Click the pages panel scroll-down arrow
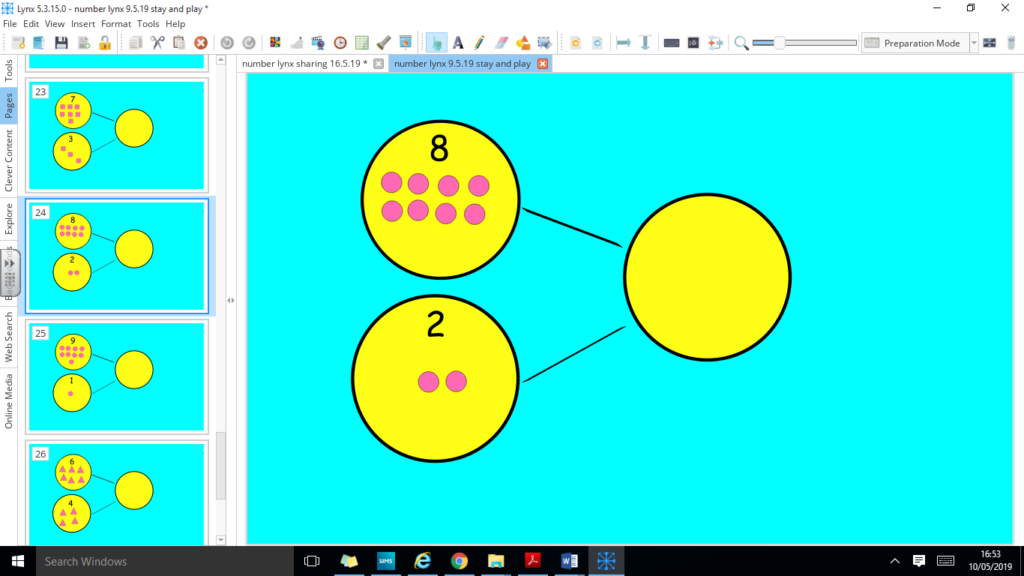The height and width of the screenshot is (576, 1024). tap(221, 540)
